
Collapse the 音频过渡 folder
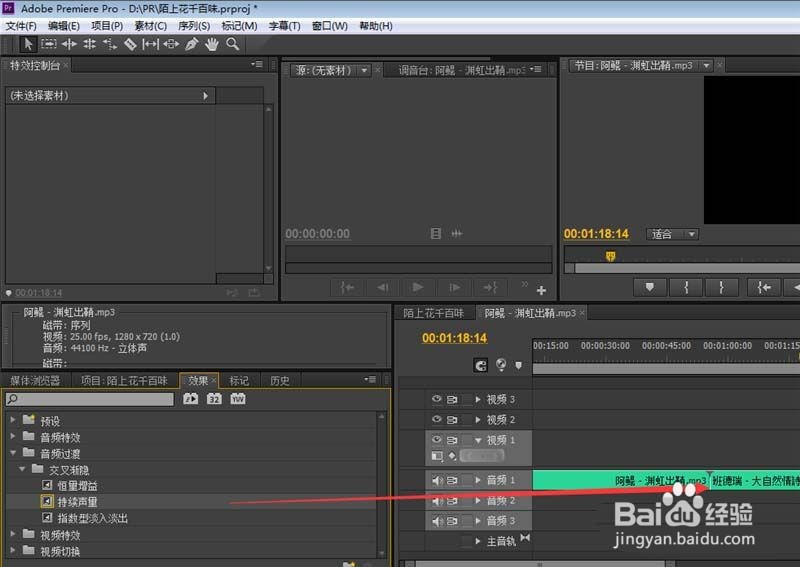pyautogui.click(x=13, y=453)
